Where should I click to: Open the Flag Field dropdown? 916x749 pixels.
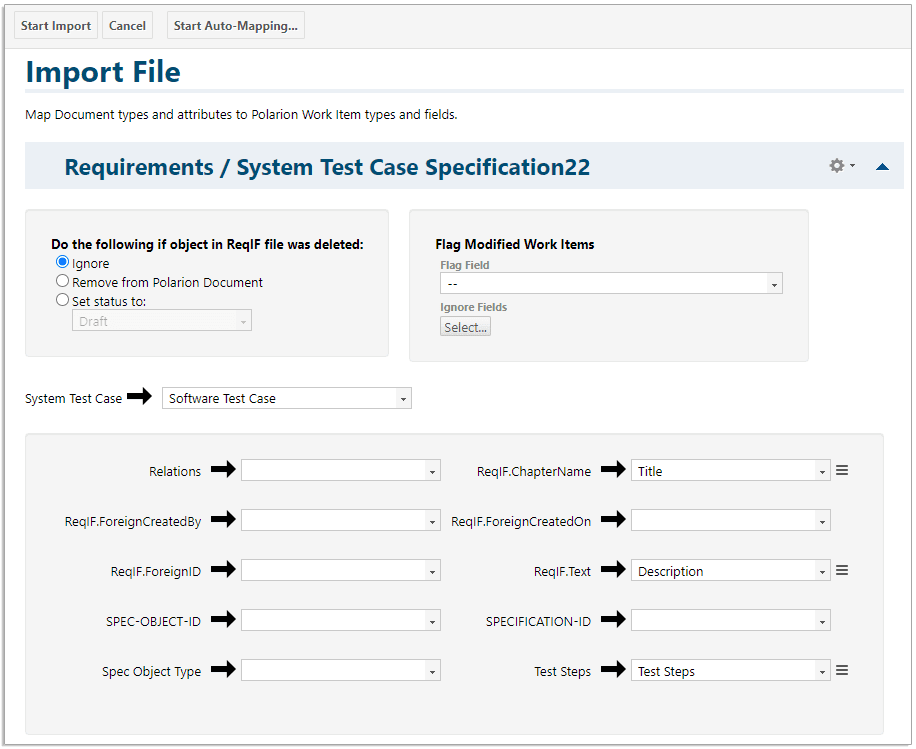611,284
